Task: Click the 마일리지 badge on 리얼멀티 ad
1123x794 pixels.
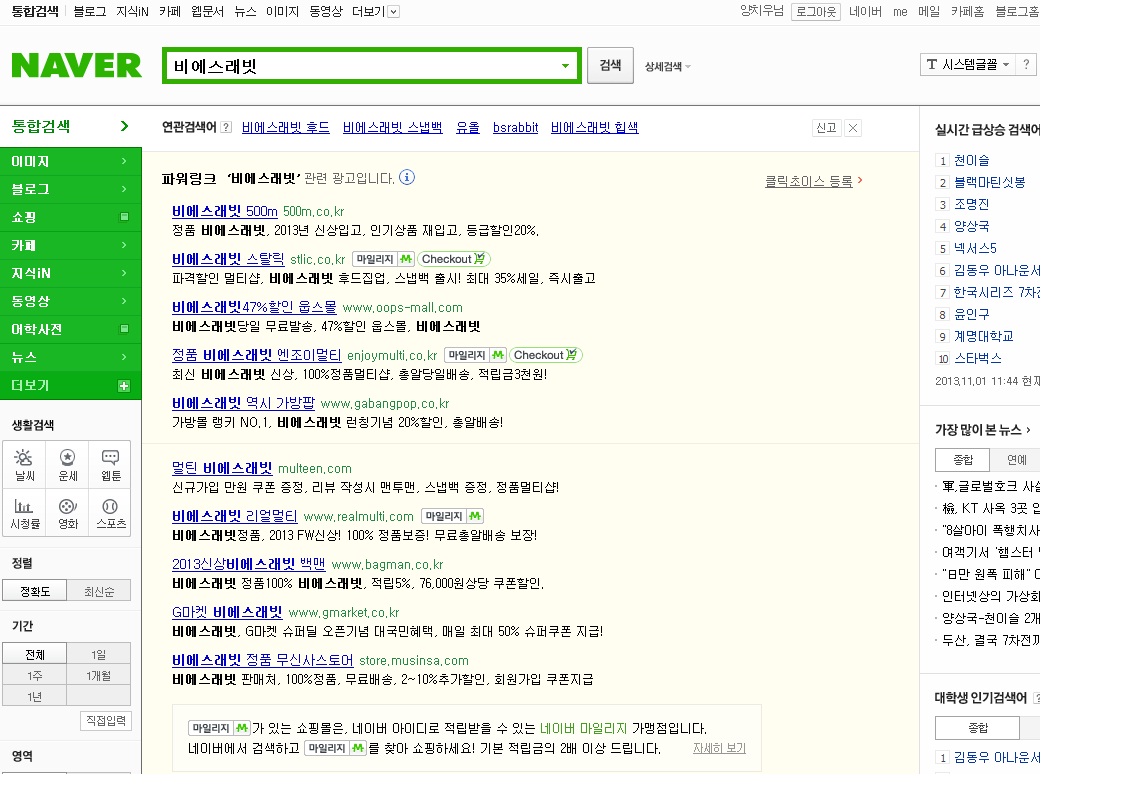Action: click(x=452, y=516)
